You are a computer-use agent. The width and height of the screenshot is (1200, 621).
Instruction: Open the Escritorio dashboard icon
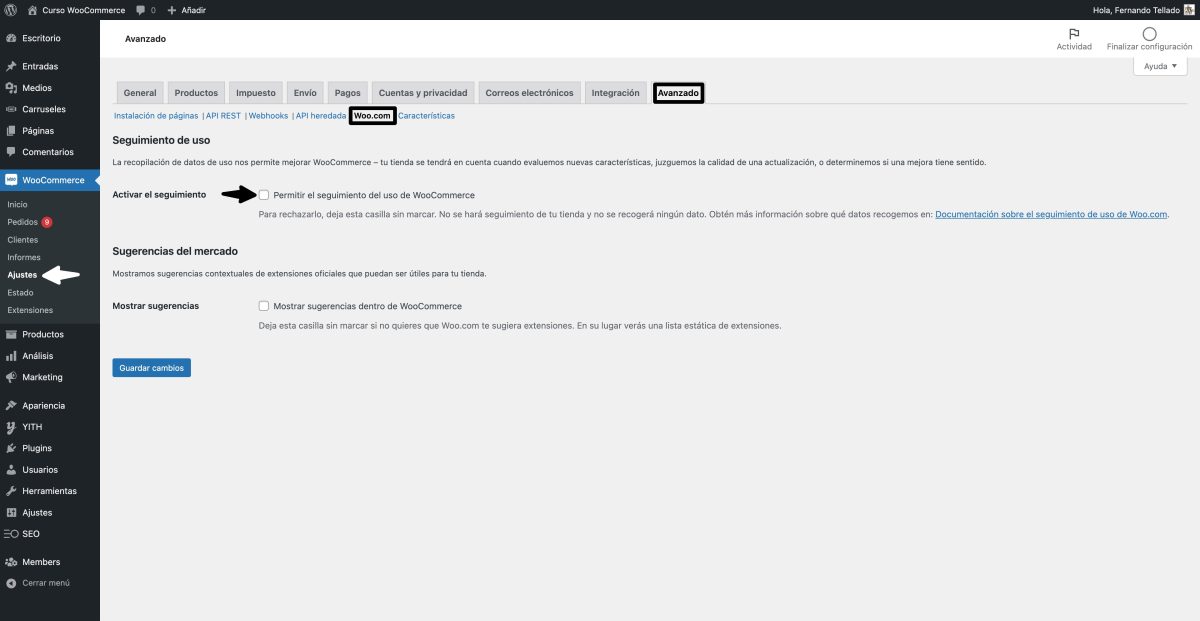[12, 38]
